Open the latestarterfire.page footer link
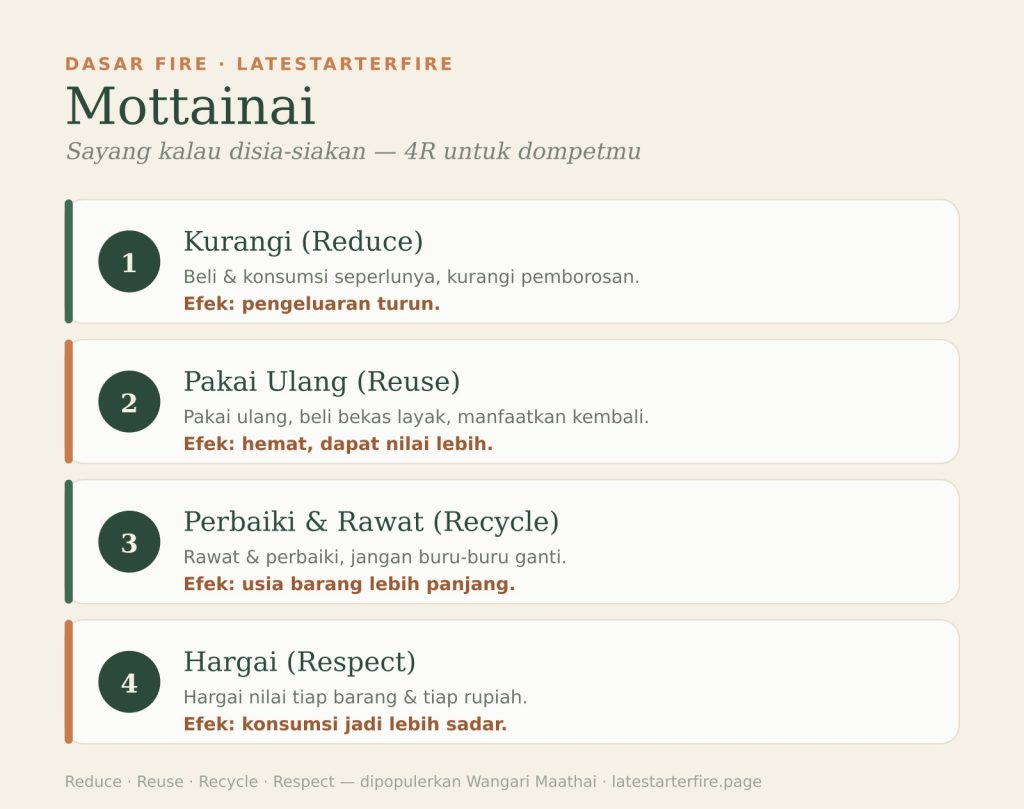 (x=686, y=782)
